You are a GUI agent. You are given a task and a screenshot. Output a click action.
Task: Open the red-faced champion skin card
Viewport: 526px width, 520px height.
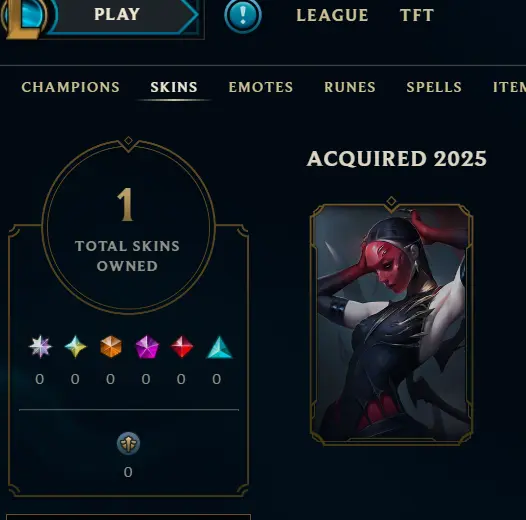point(391,322)
